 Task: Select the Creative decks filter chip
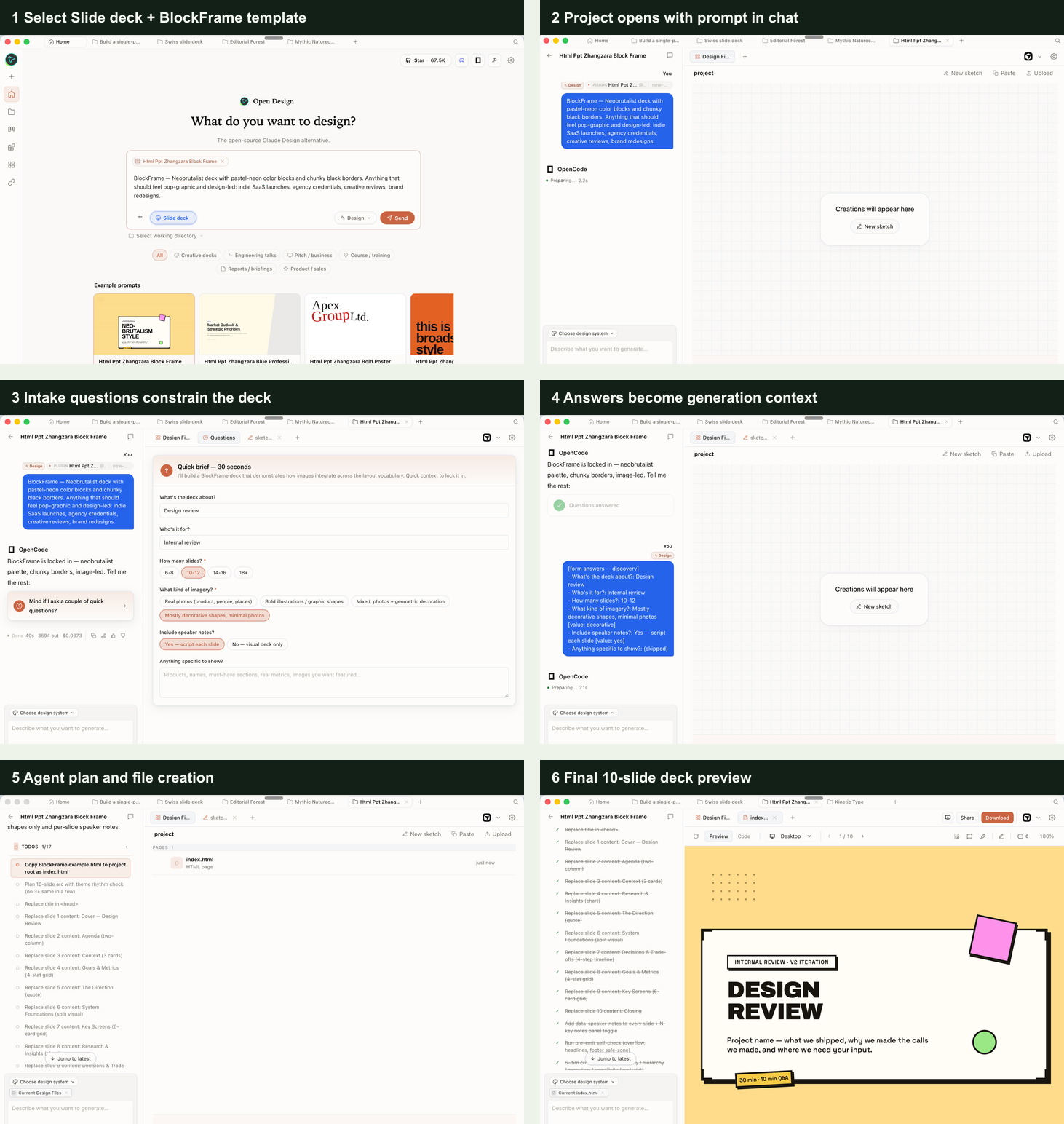tap(195, 256)
